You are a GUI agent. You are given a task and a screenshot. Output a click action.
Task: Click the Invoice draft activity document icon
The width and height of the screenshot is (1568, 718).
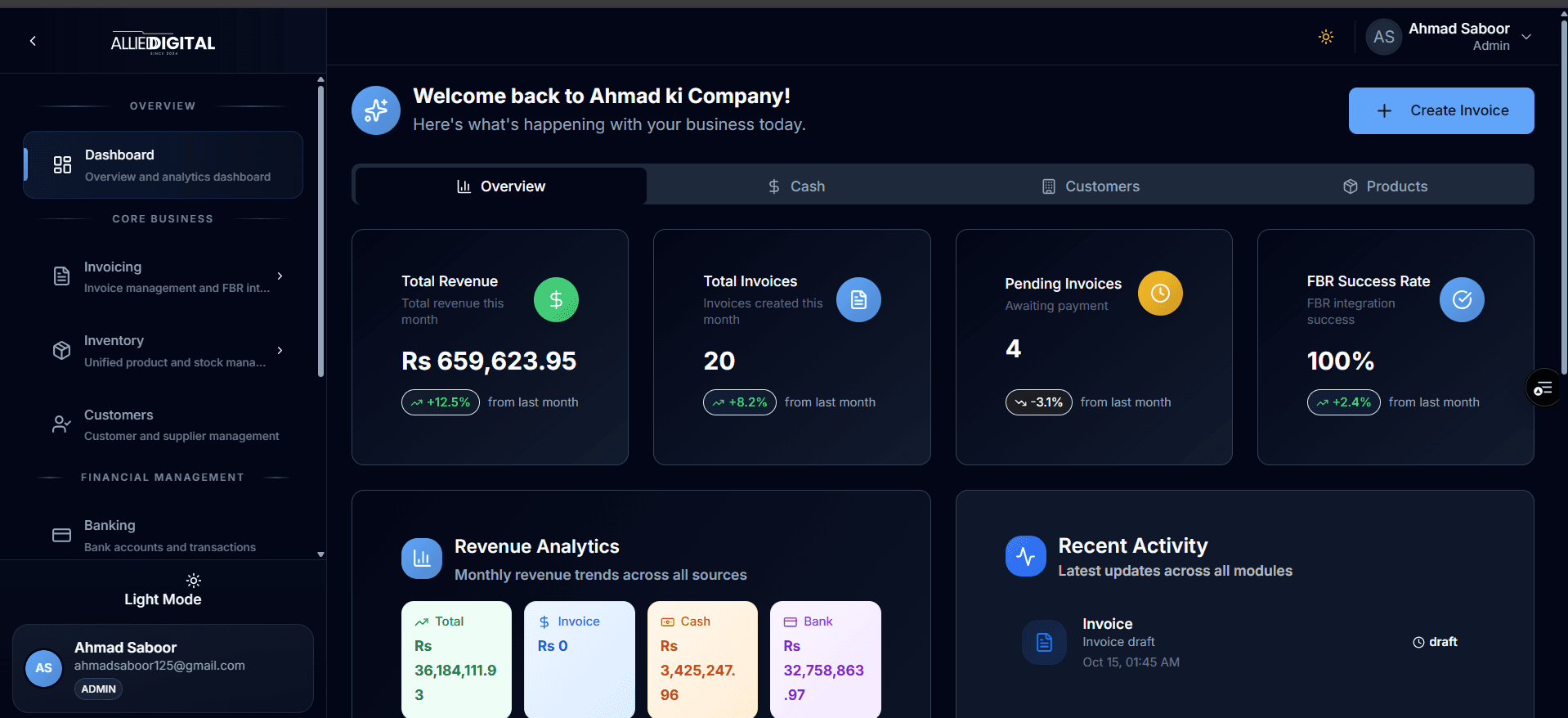point(1044,642)
